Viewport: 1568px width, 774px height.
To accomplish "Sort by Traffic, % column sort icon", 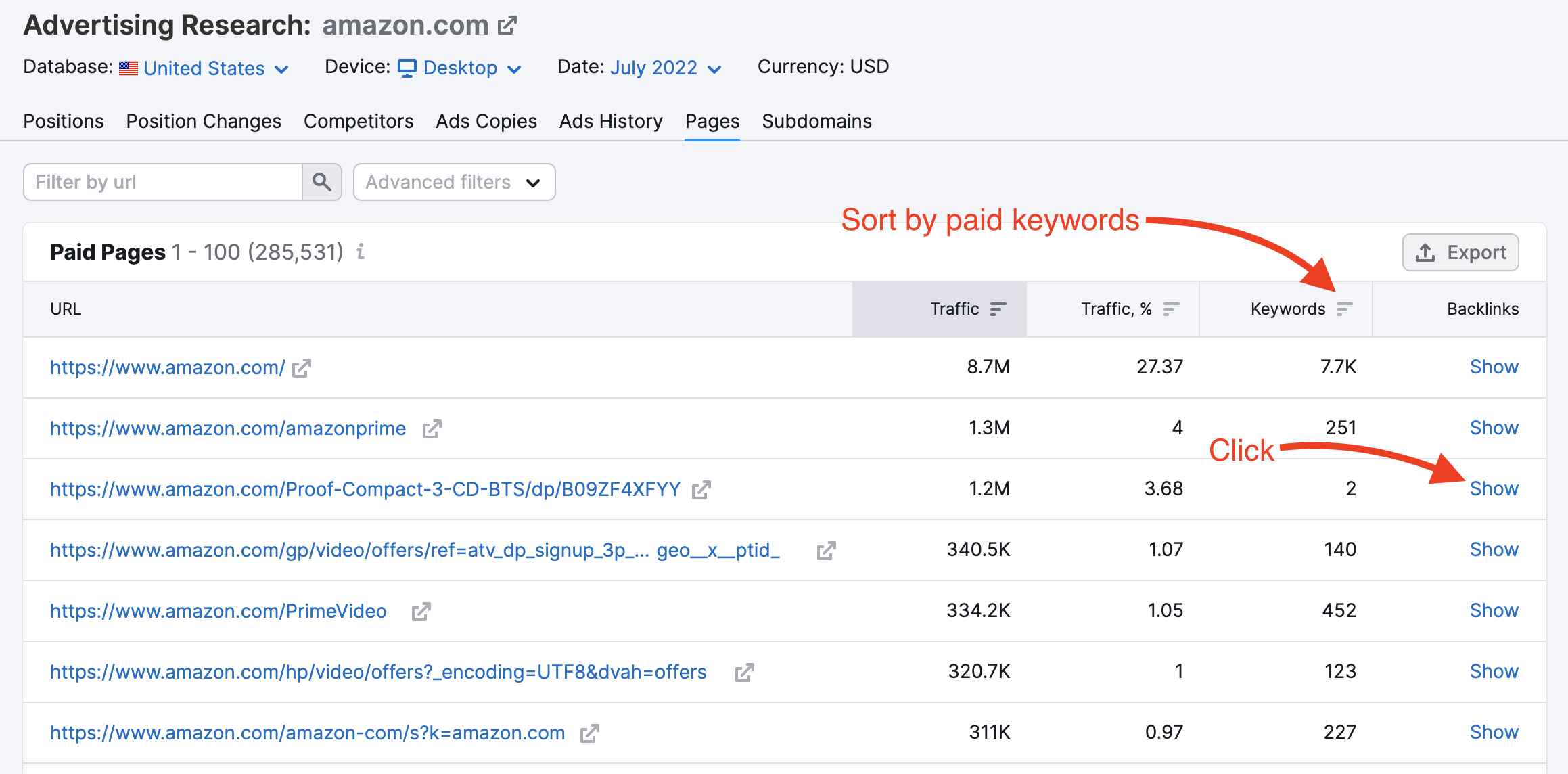I will (x=1171, y=309).
